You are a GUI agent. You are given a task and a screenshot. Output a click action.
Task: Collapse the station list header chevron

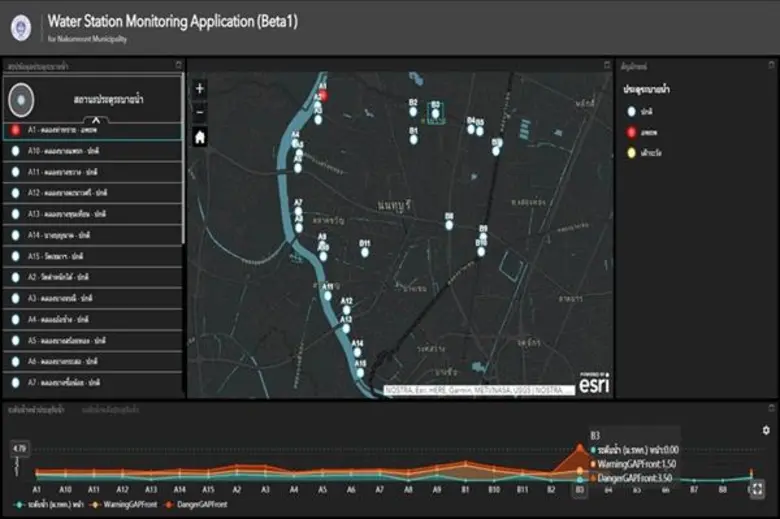[x=96, y=120]
